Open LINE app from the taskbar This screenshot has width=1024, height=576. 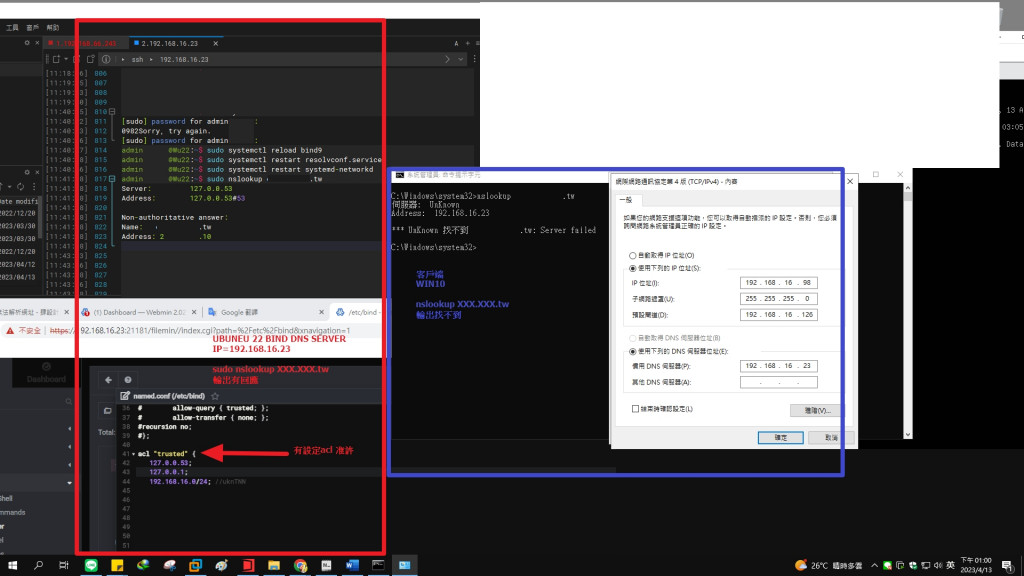[x=91, y=565]
